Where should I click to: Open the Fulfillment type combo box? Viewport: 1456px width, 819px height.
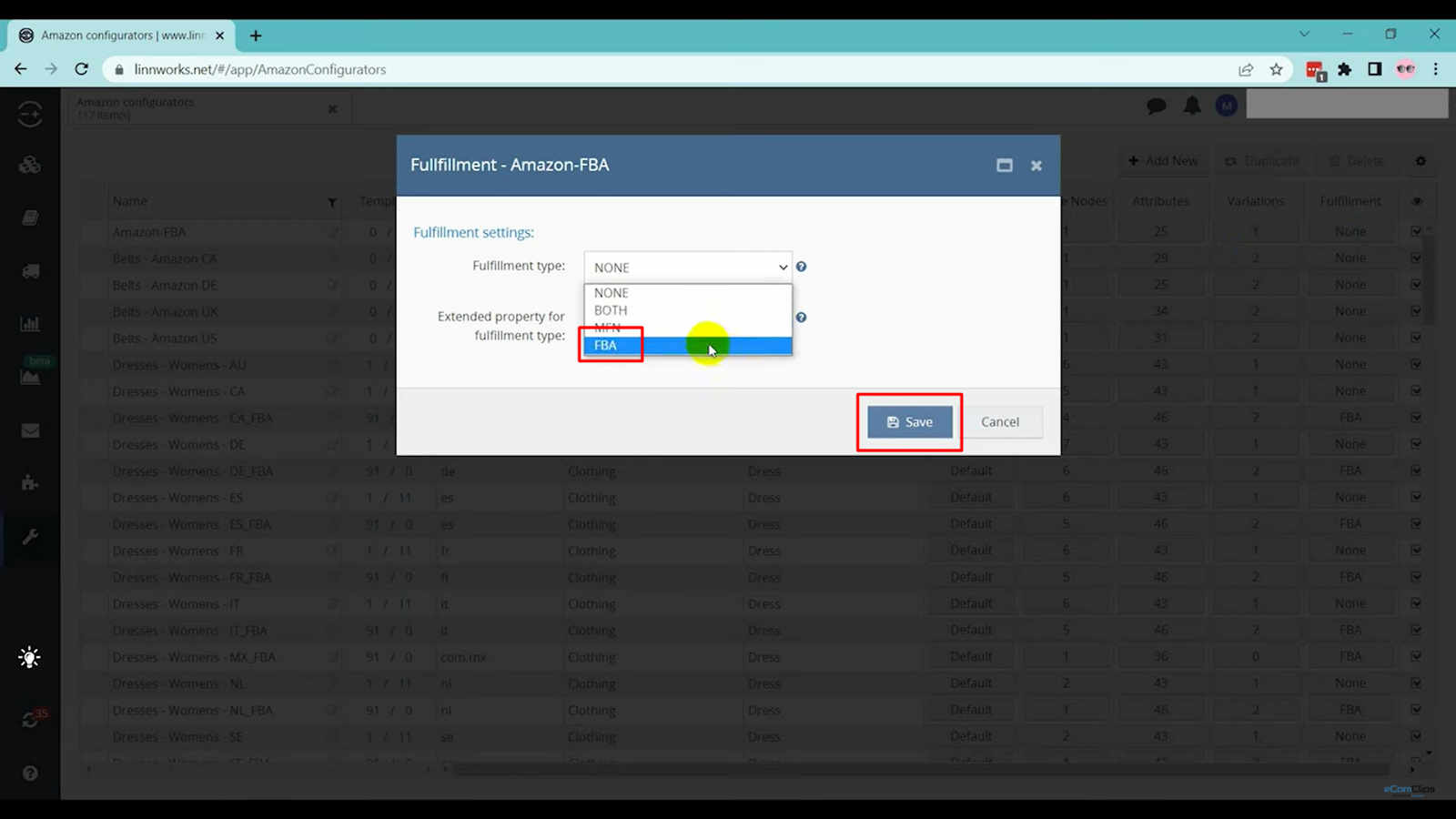tap(688, 268)
